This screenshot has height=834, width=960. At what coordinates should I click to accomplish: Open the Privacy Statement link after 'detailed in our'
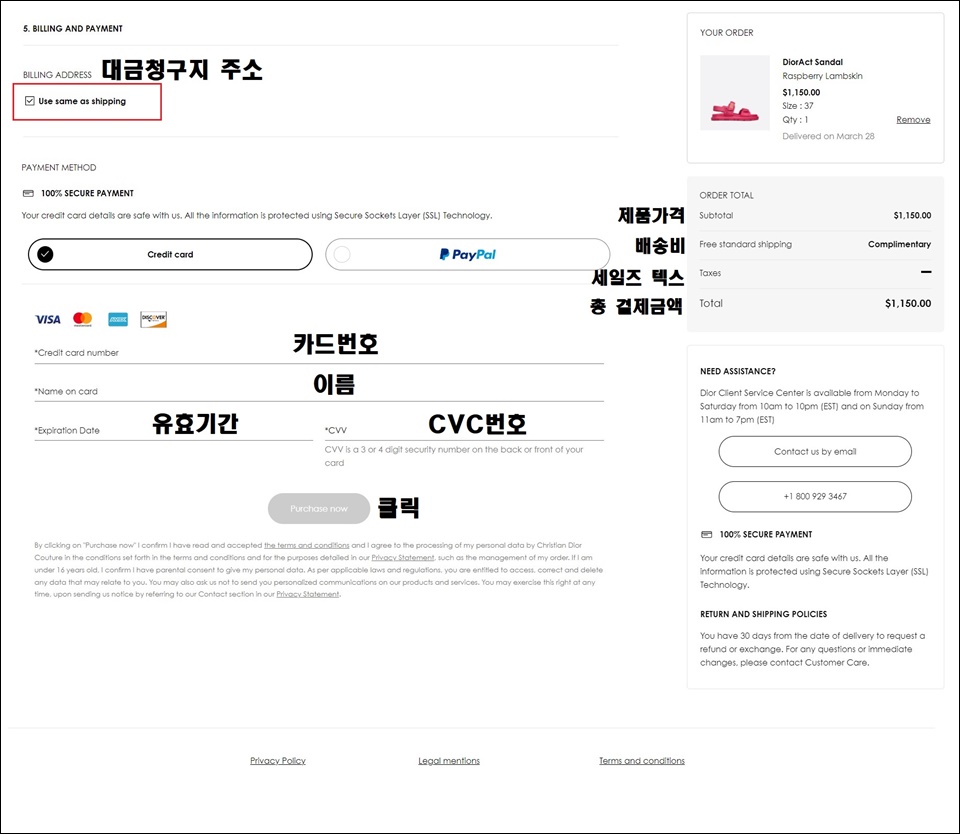coord(403,557)
